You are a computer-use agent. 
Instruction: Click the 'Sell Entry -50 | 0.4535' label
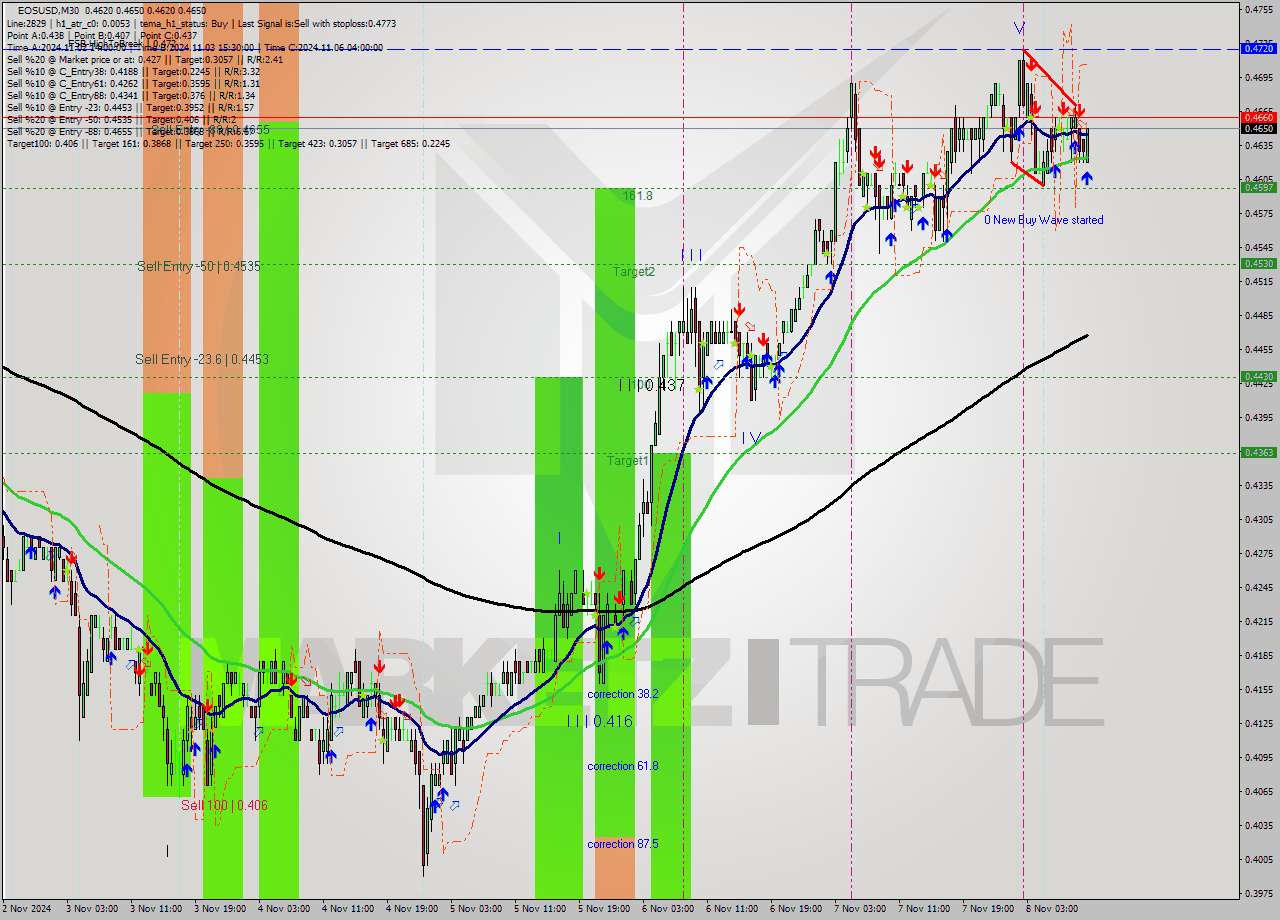pos(198,267)
